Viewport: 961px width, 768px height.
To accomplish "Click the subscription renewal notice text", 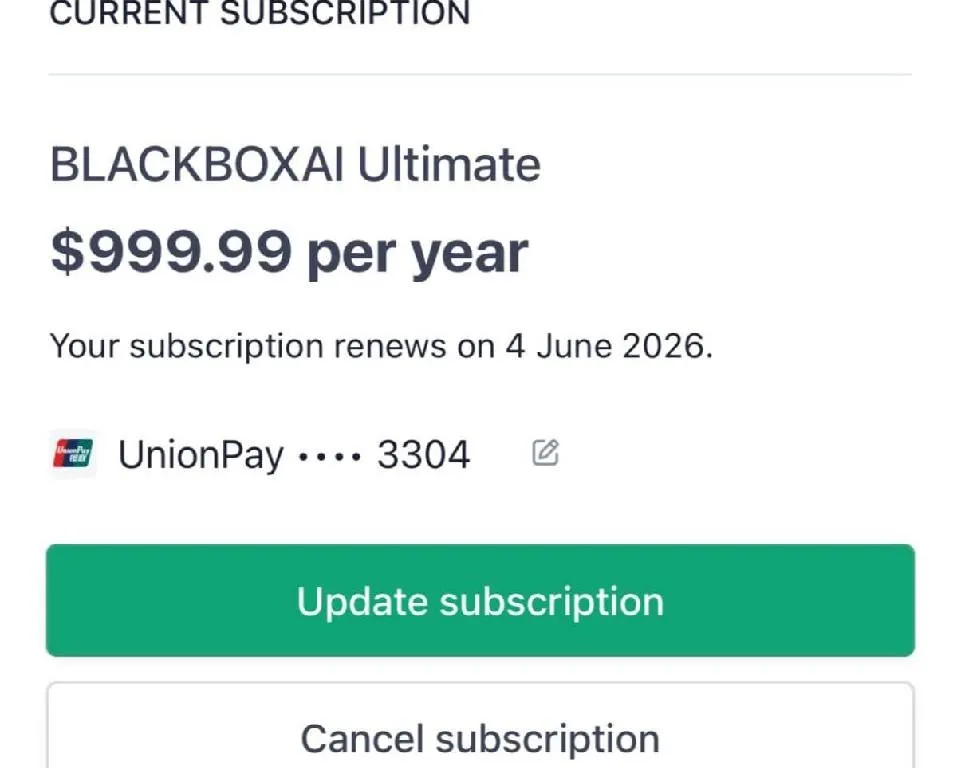I will pyautogui.click(x=381, y=347).
